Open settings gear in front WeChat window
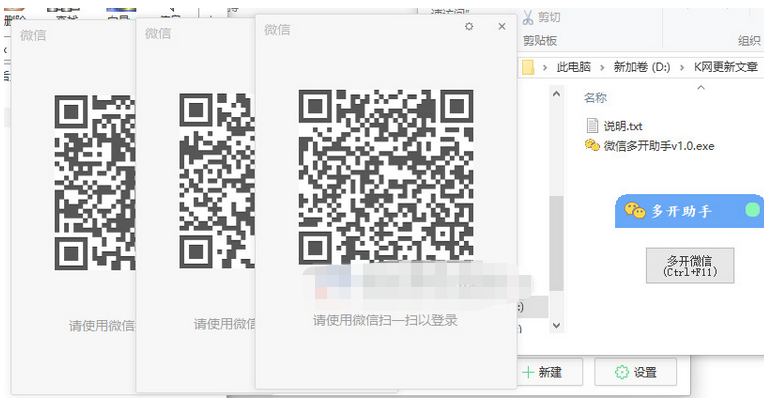Viewport: 764px width, 398px height. [x=469, y=26]
